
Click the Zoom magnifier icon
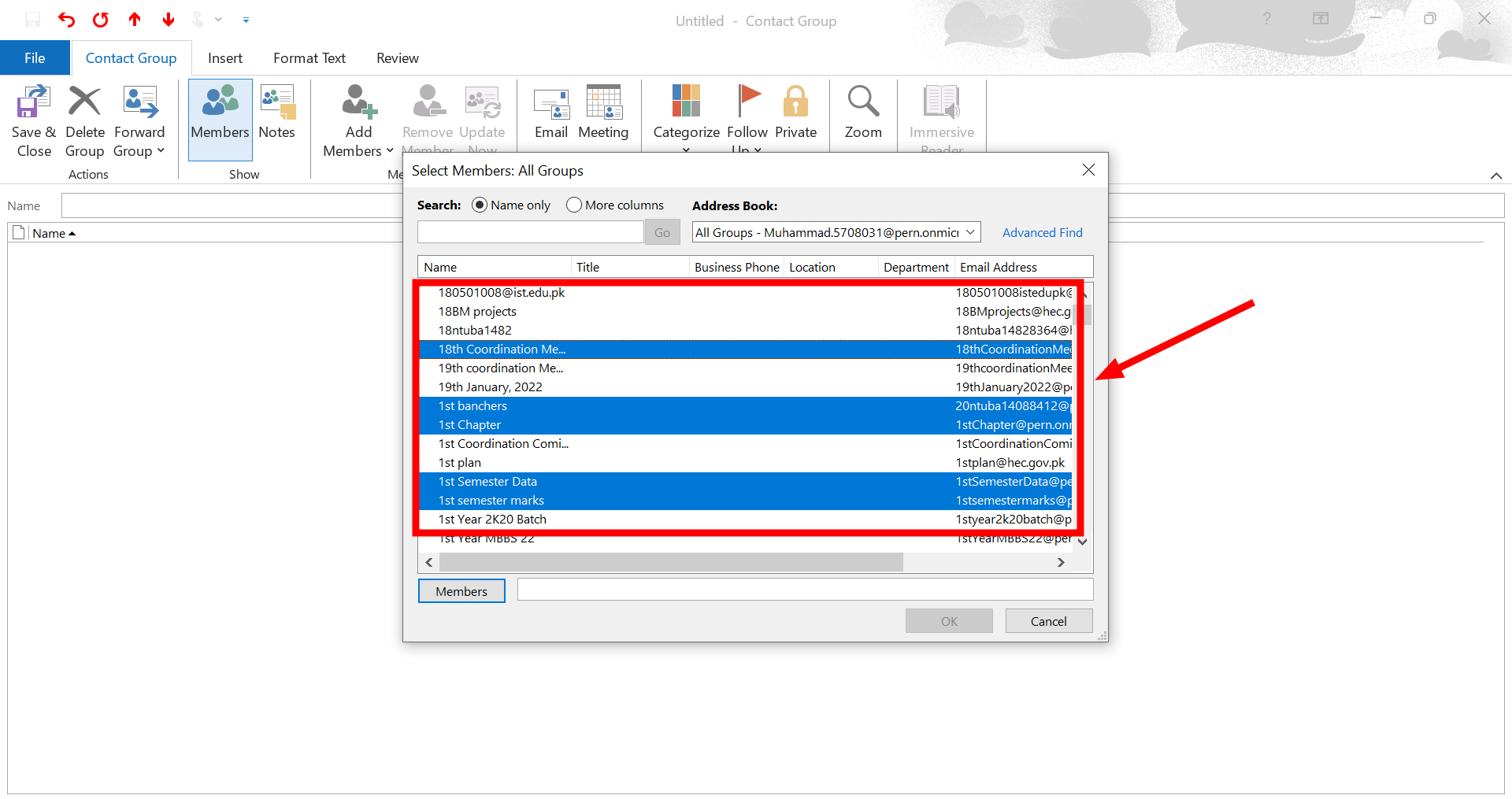(863, 102)
